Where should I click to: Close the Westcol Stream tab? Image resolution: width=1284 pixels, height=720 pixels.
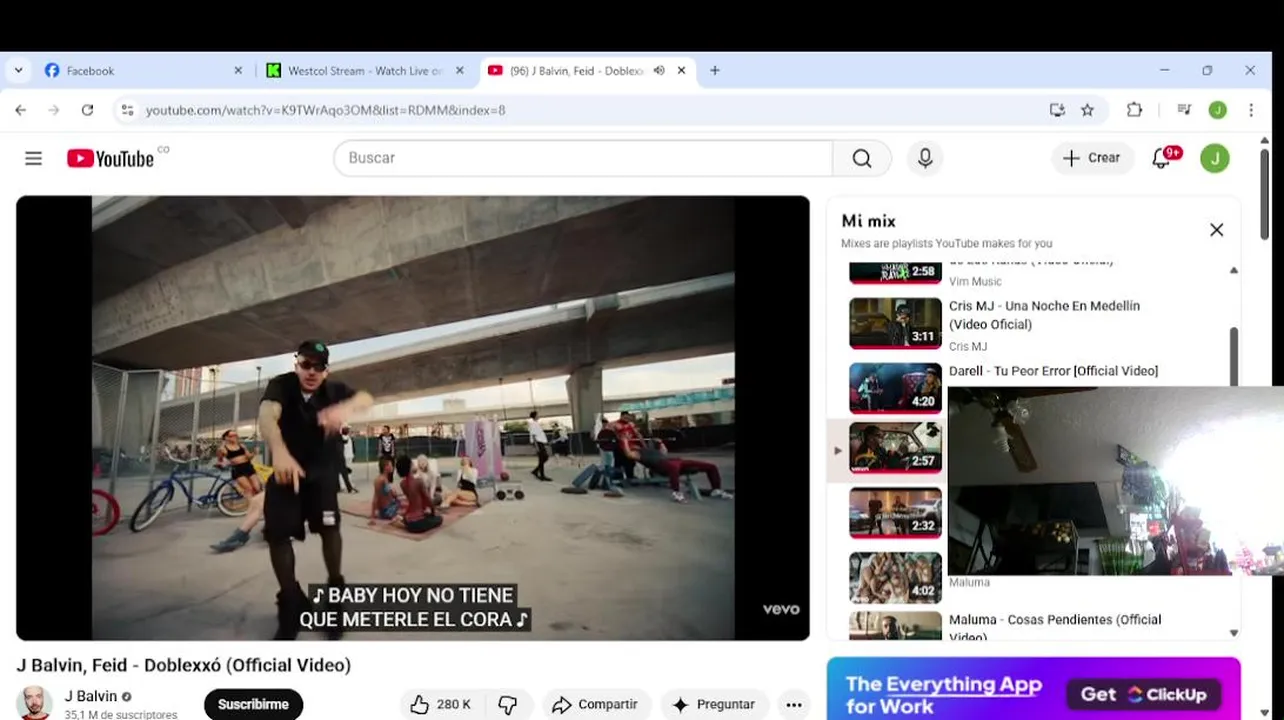click(x=460, y=71)
